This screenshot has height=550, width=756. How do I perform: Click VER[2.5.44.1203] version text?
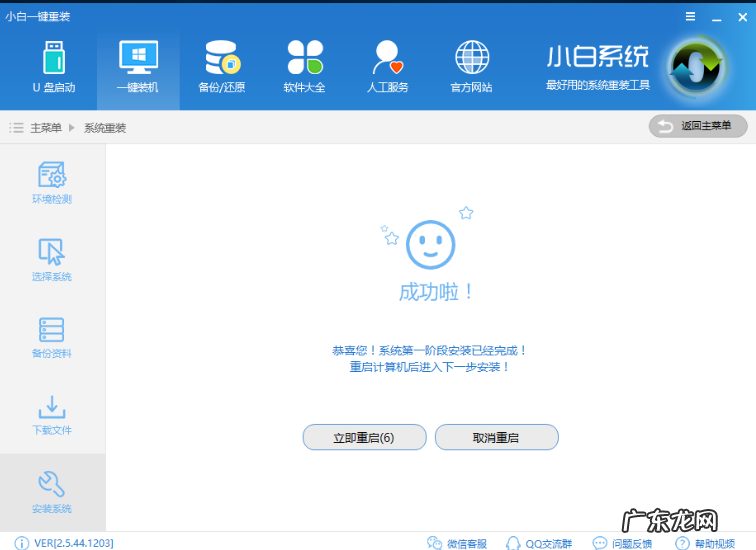pos(74,543)
